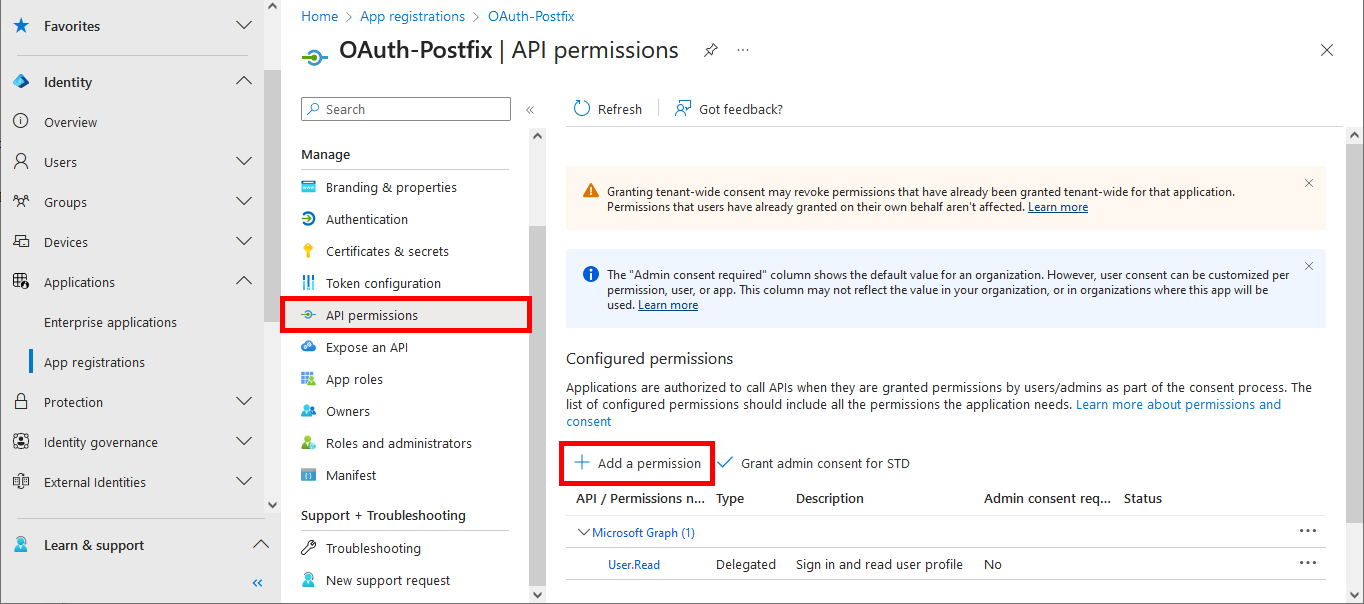Expand the Users section
This screenshot has width=1364, height=604.
tap(243, 161)
